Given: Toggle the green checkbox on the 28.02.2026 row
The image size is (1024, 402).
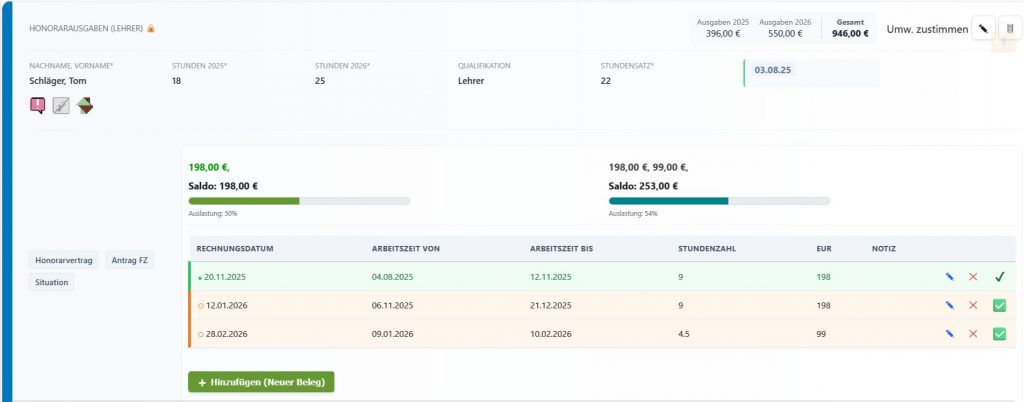Looking at the screenshot, I should coord(999,333).
